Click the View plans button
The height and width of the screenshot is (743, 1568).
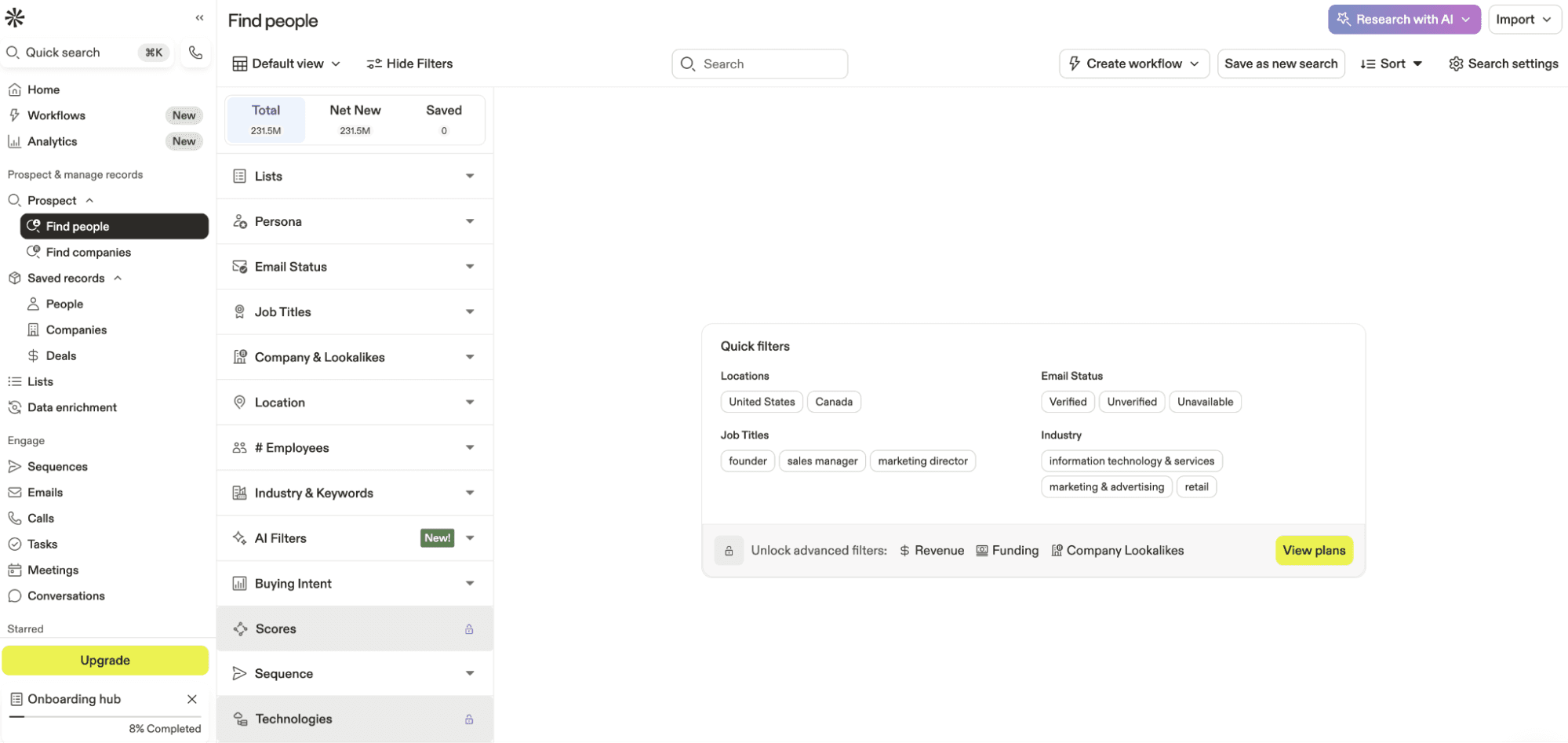click(1313, 550)
